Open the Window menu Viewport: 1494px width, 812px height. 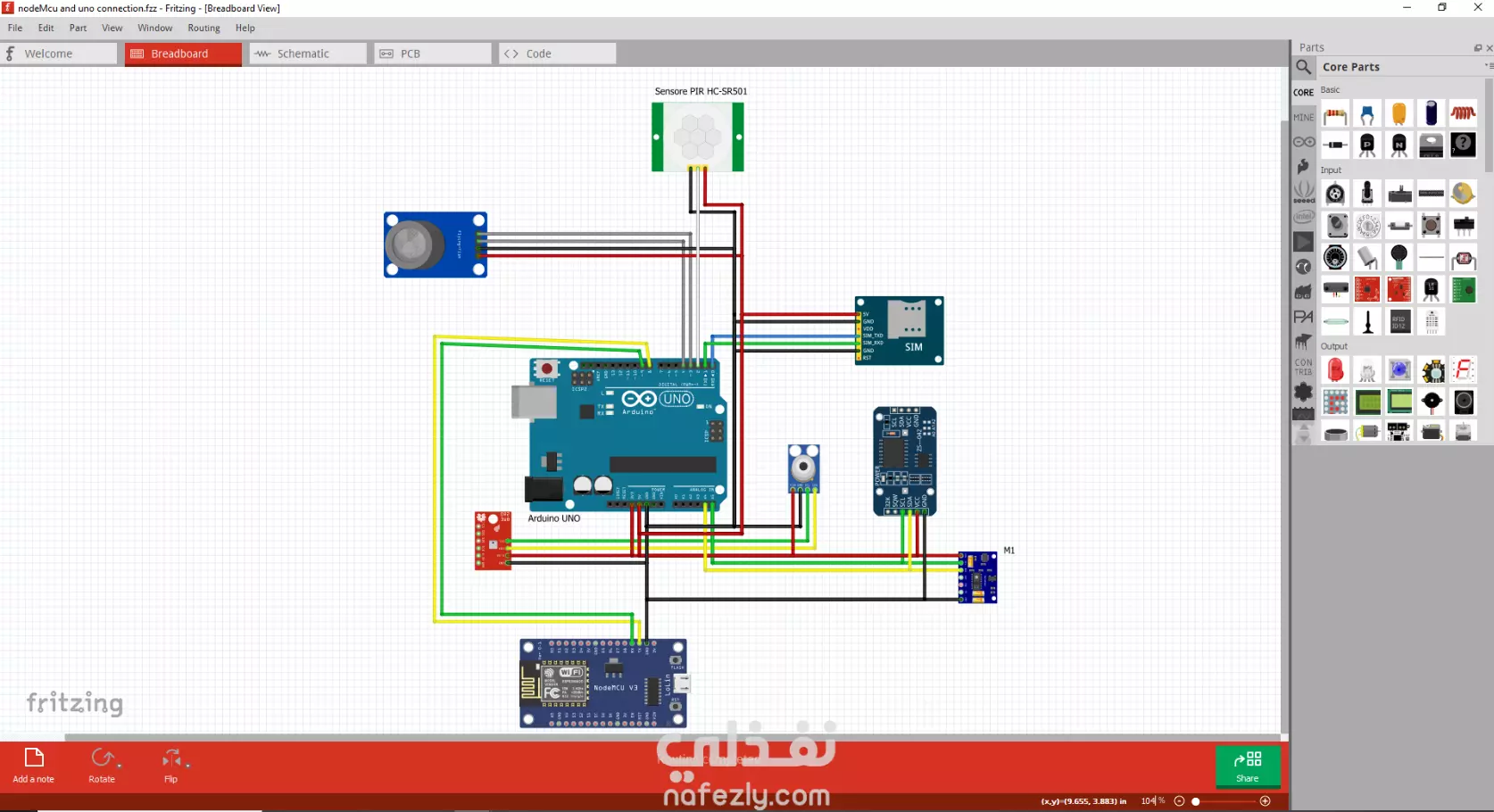[x=155, y=28]
